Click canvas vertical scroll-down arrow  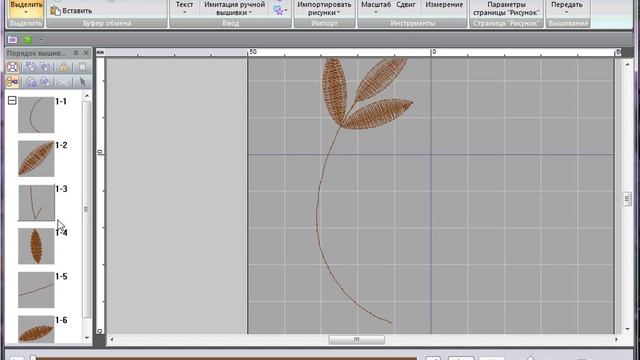click(627, 329)
